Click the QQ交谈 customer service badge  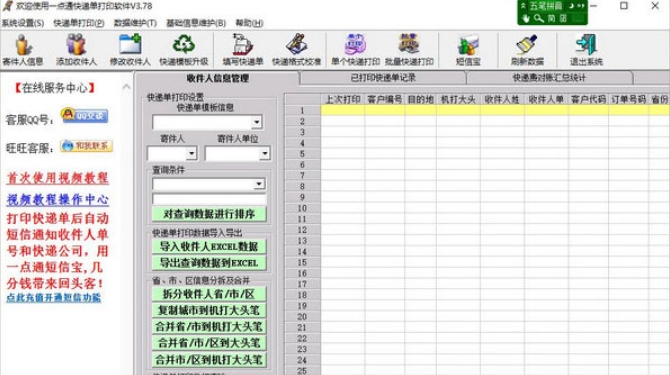pyautogui.click(x=84, y=115)
